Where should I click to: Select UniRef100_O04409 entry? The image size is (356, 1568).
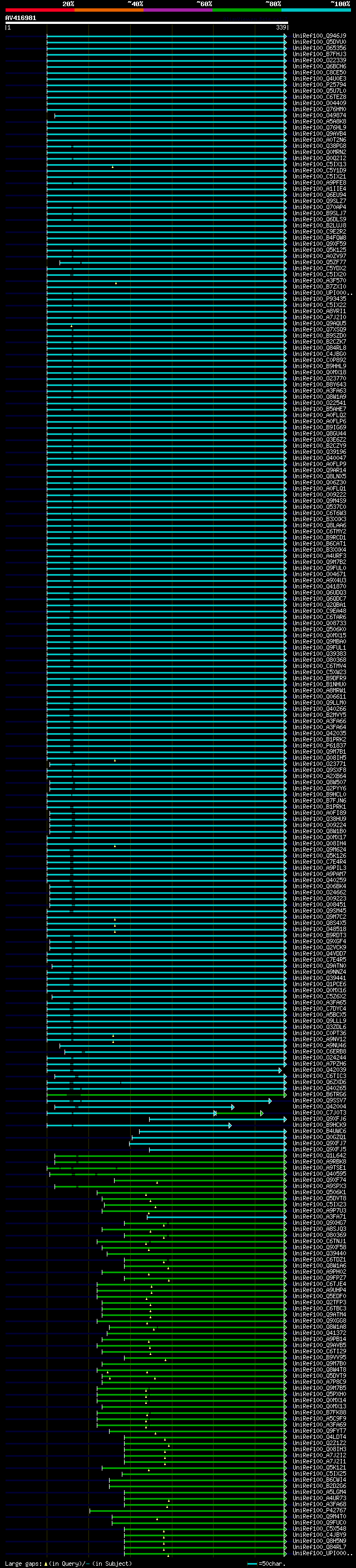coord(319,103)
